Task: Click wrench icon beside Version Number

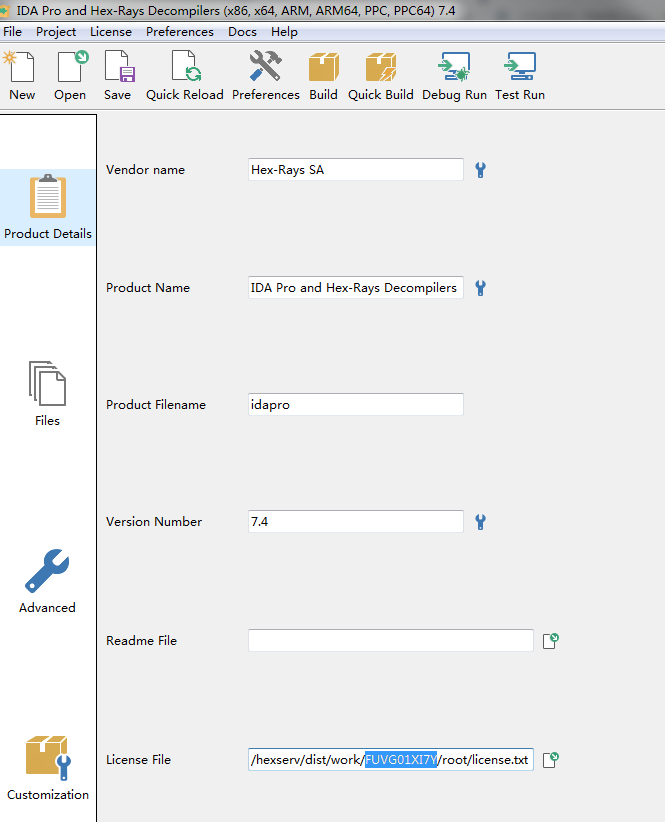Action: pyautogui.click(x=481, y=522)
